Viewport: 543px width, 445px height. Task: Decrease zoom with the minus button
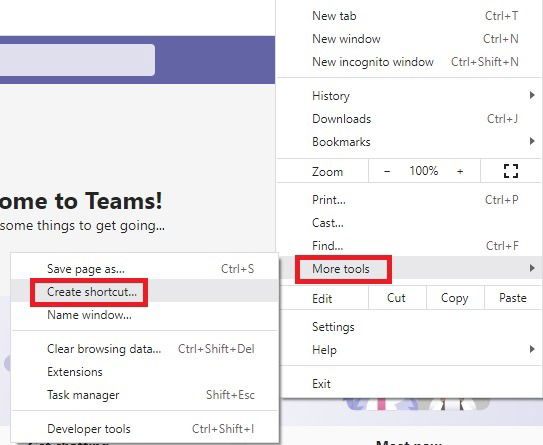(x=387, y=171)
